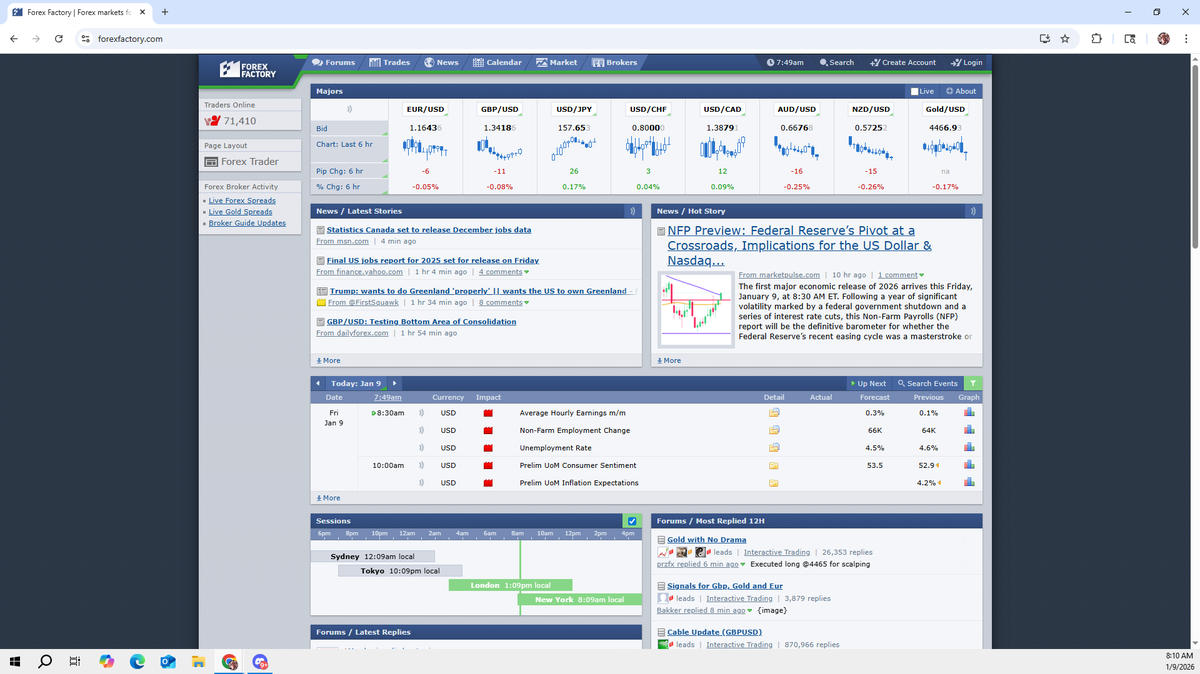
Task: Expand the 1 comment dropdown on NFP Preview
Action: (x=901, y=275)
